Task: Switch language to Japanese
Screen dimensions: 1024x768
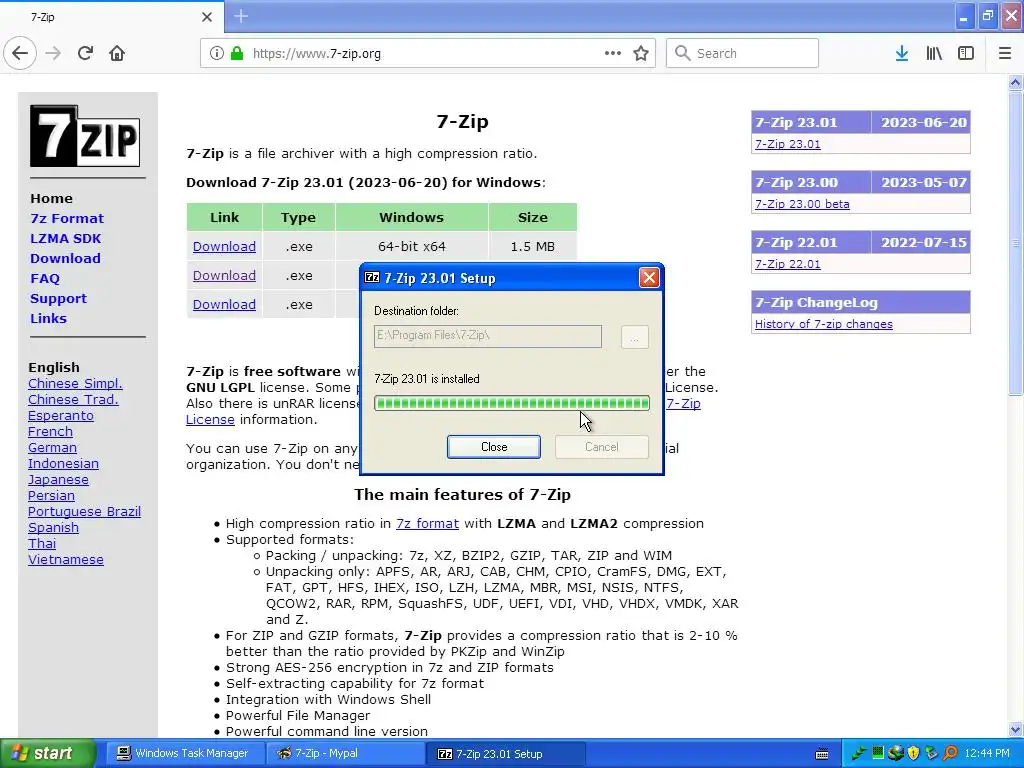Action: click(58, 479)
